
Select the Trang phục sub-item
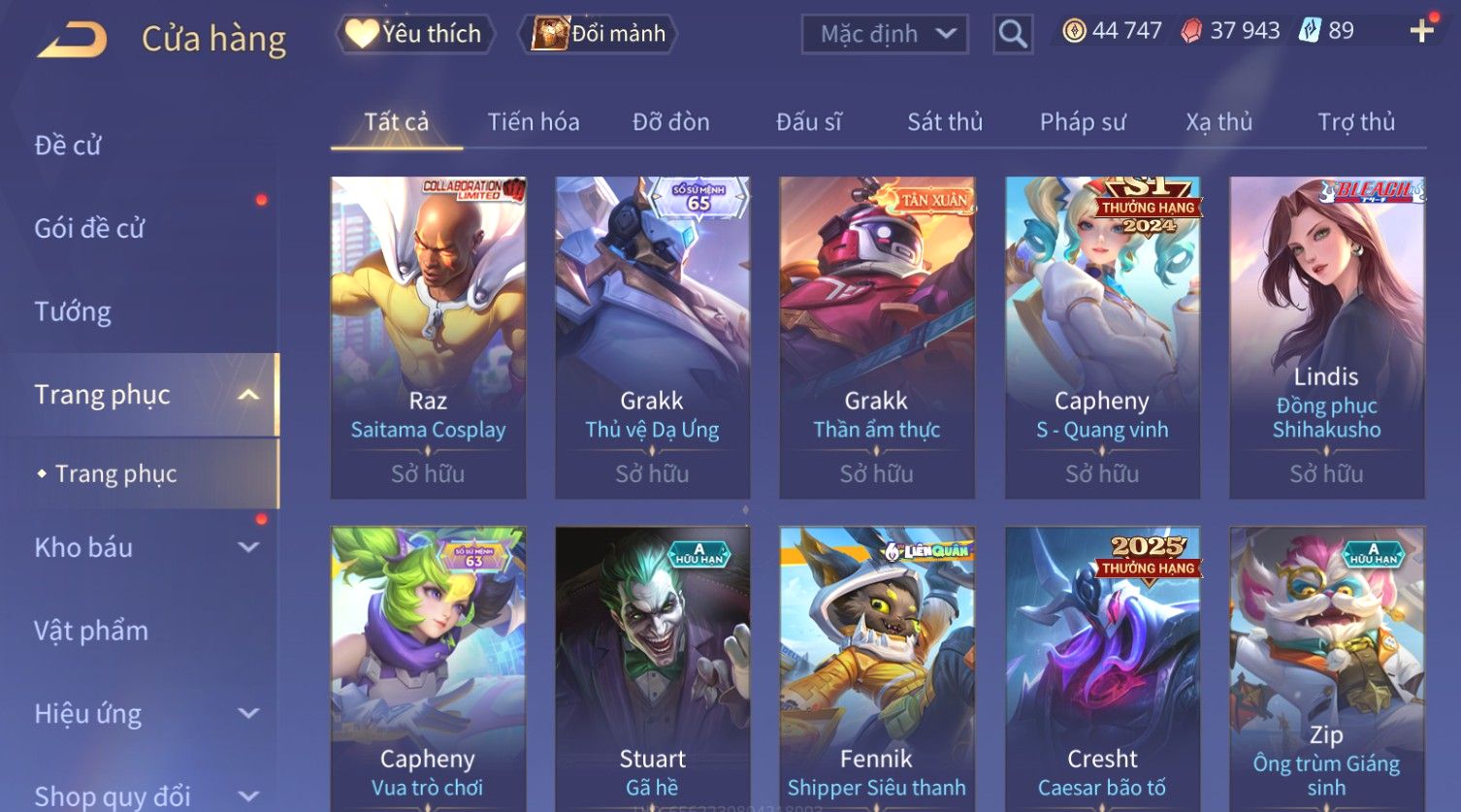pos(115,473)
